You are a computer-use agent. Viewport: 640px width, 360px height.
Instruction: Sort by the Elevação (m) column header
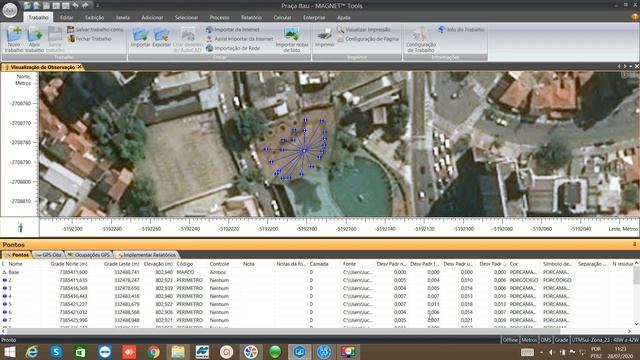click(158, 264)
